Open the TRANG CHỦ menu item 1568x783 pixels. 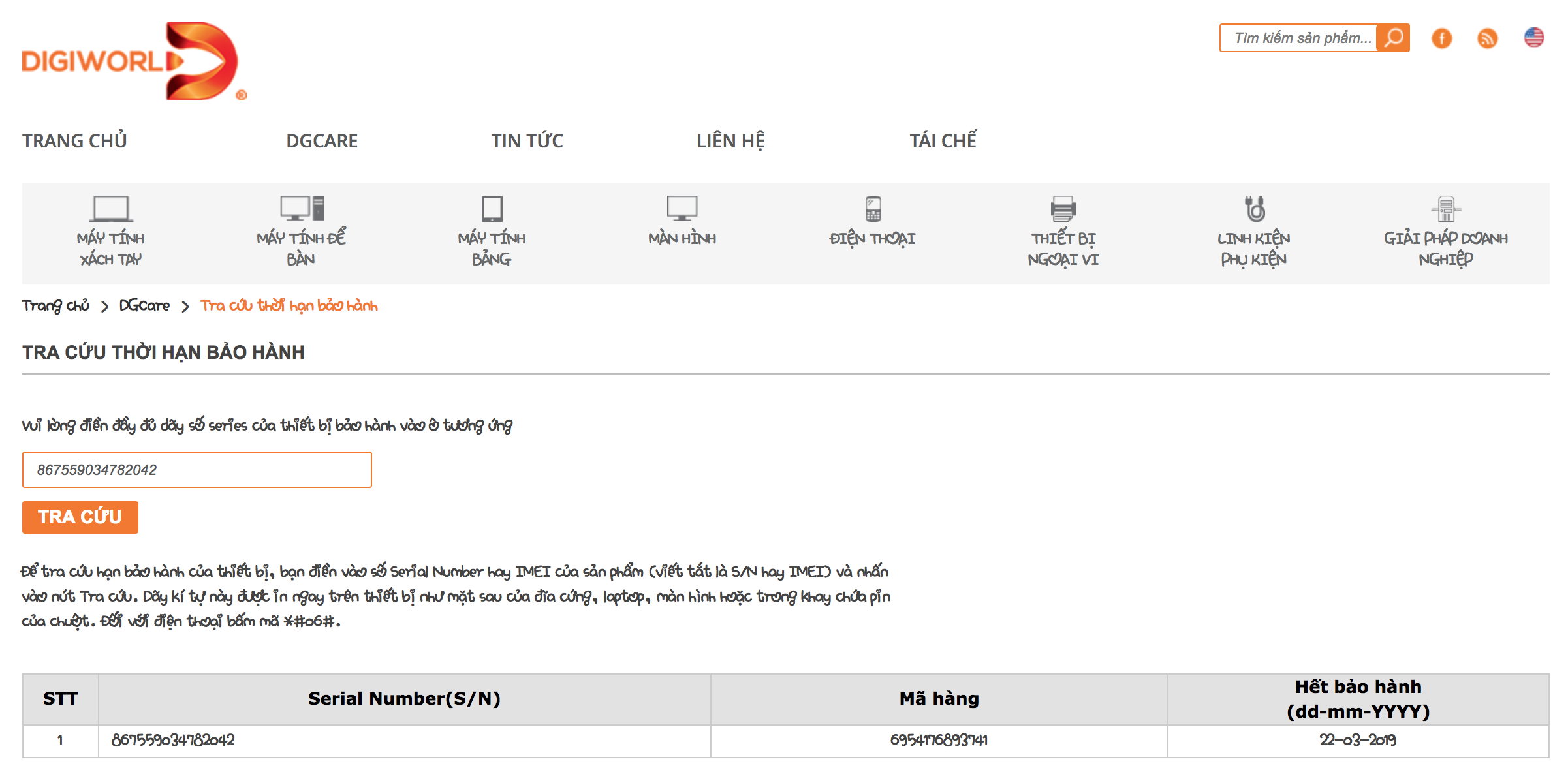(74, 141)
